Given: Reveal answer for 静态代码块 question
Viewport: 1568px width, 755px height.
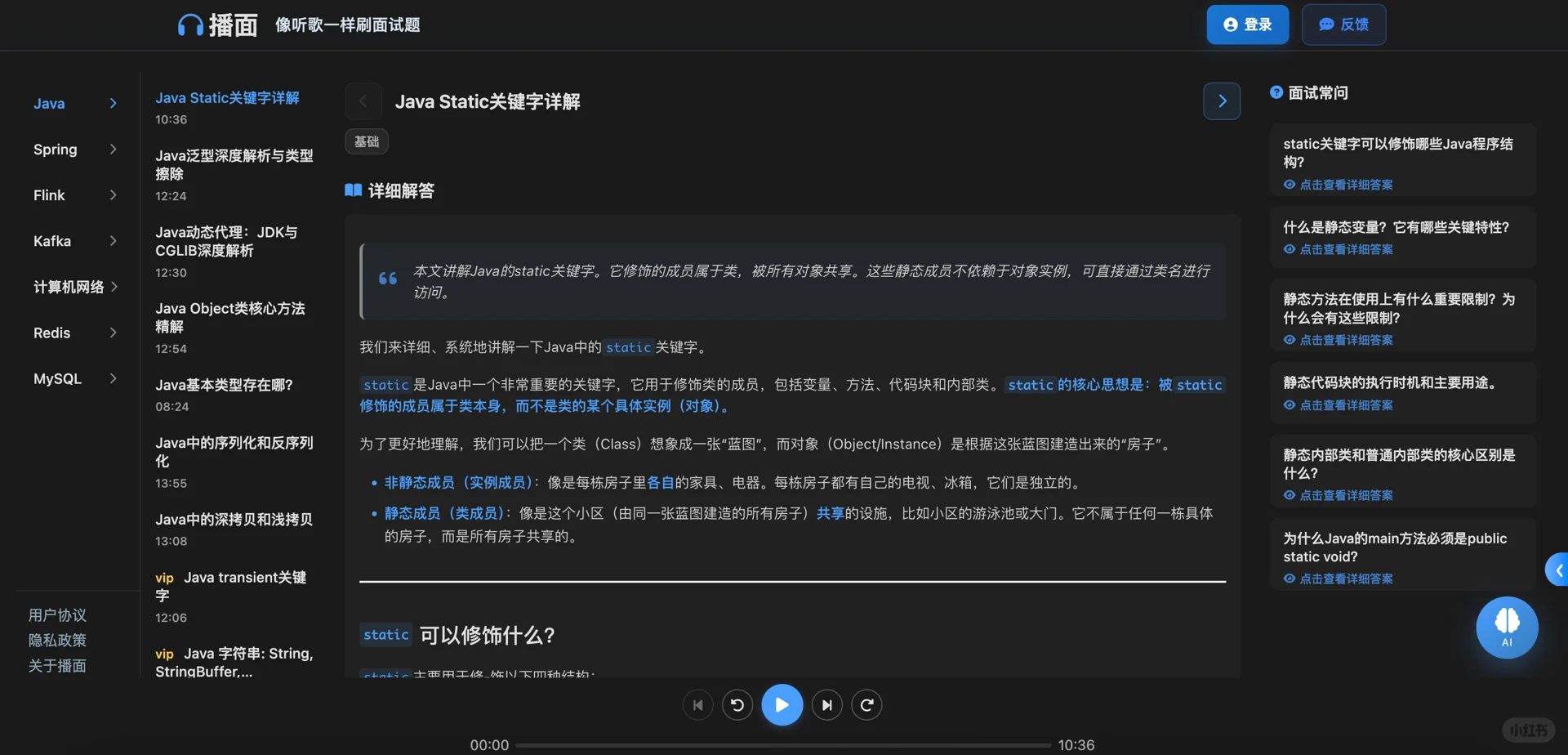Looking at the screenshot, I should point(1344,405).
